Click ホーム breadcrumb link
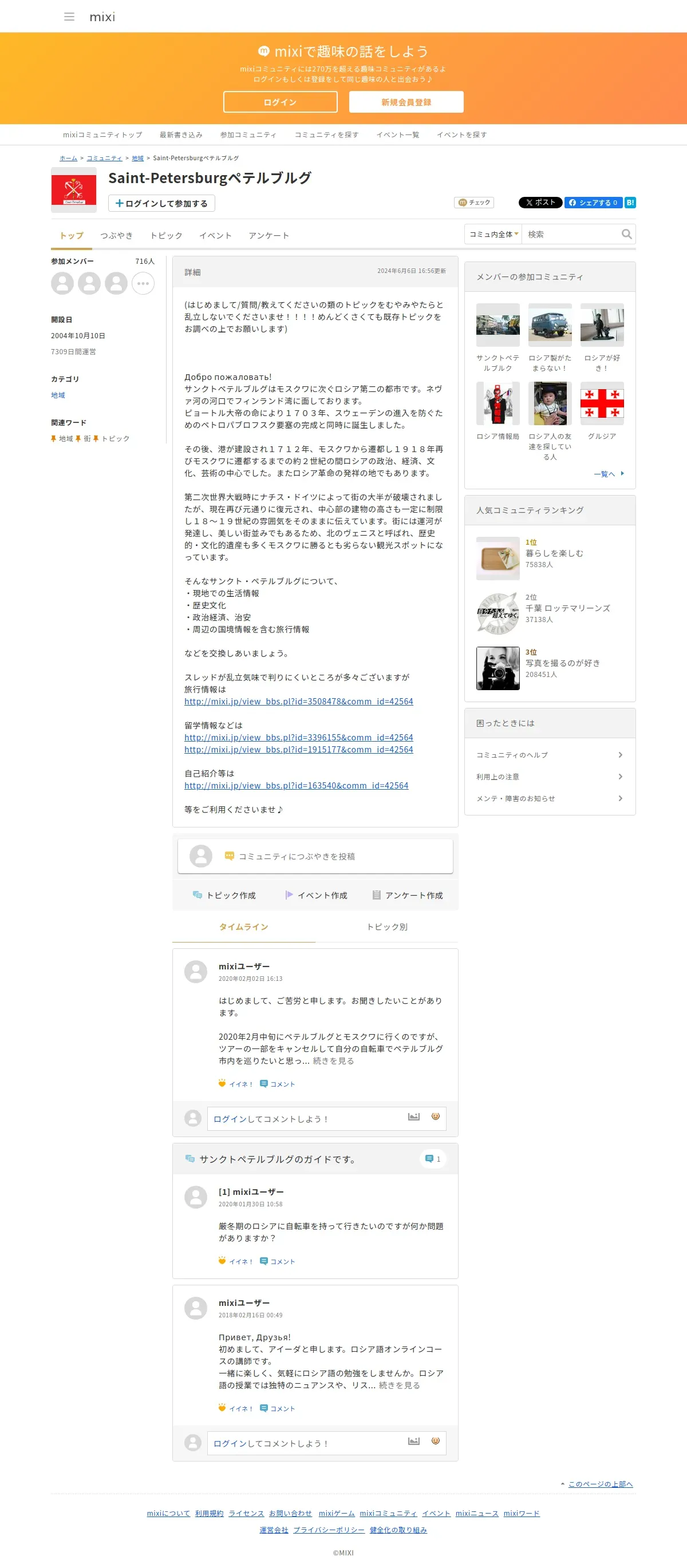The height and width of the screenshot is (1568, 687). [x=68, y=159]
